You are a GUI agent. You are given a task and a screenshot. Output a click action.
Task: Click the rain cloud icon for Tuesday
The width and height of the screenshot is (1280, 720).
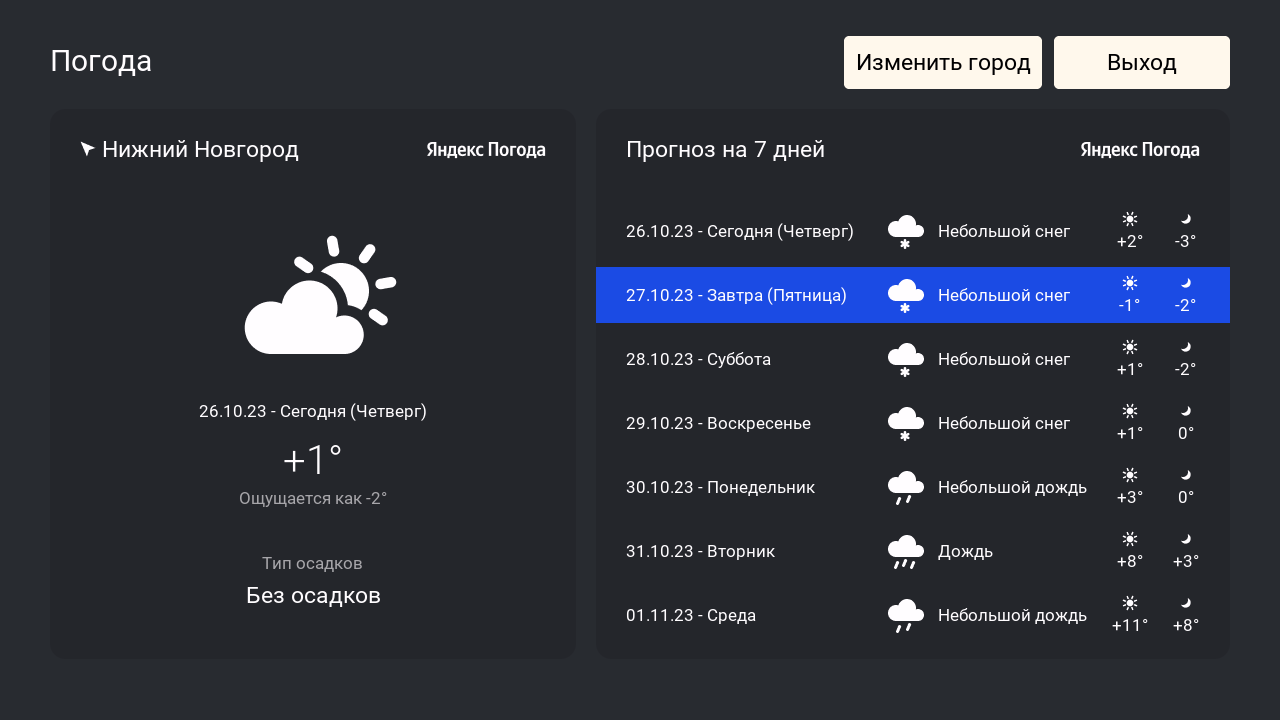(905, 551)
